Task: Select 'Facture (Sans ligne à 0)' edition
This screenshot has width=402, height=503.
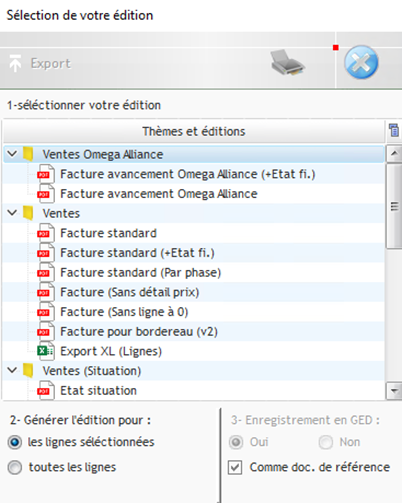Action: [x=124, y=312]
